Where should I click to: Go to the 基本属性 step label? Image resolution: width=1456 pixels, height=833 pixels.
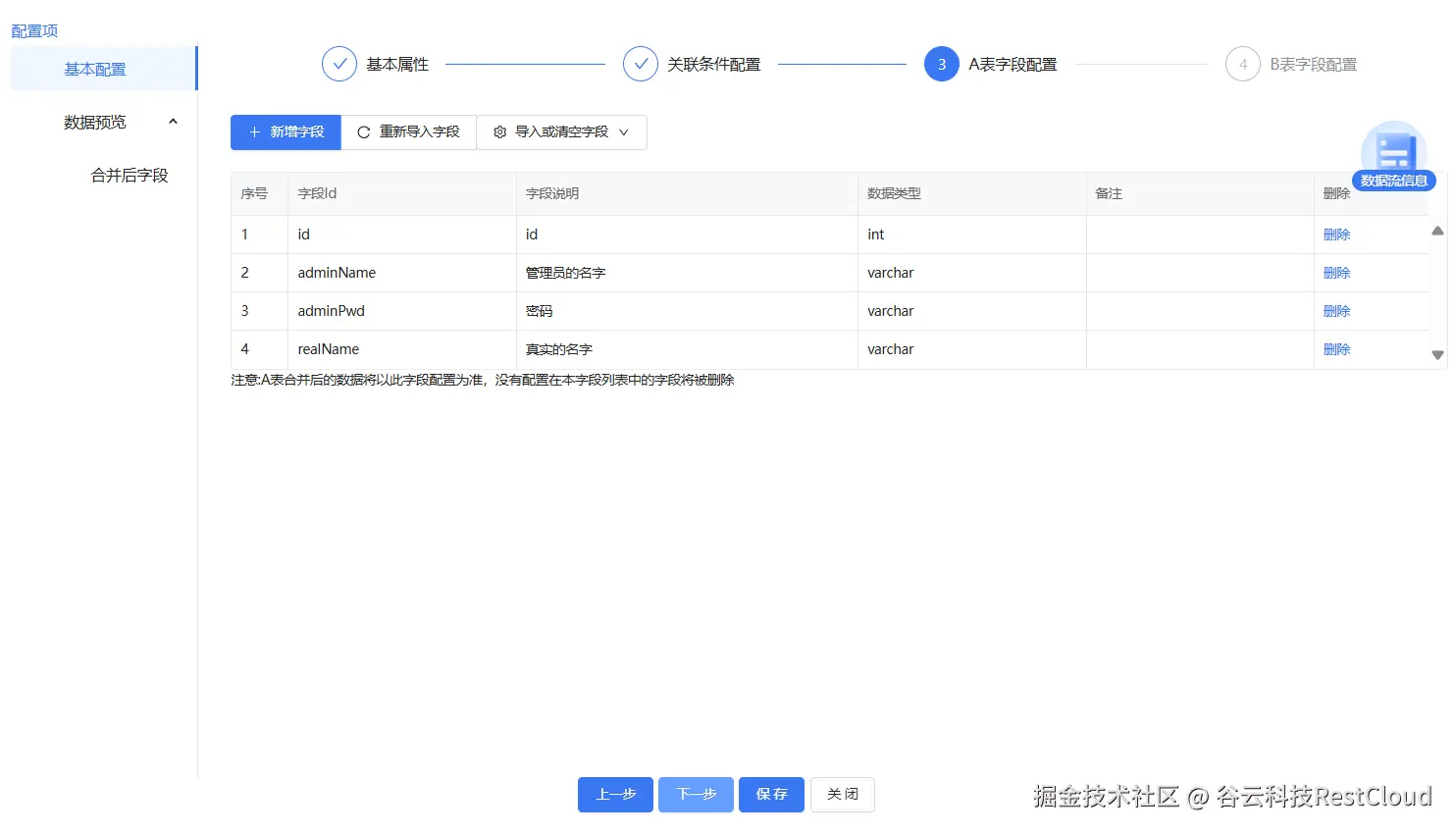pyautogui.click(x=397, y=64)
